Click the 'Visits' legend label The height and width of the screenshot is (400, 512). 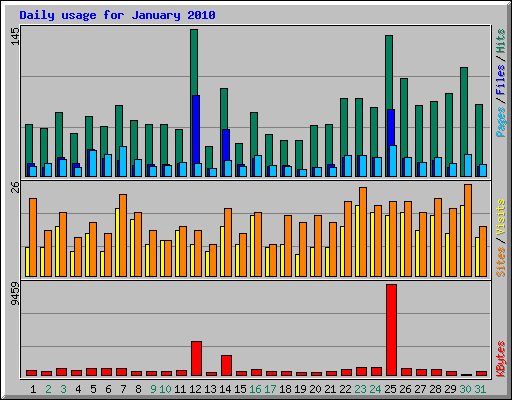(x=501, y=218)
